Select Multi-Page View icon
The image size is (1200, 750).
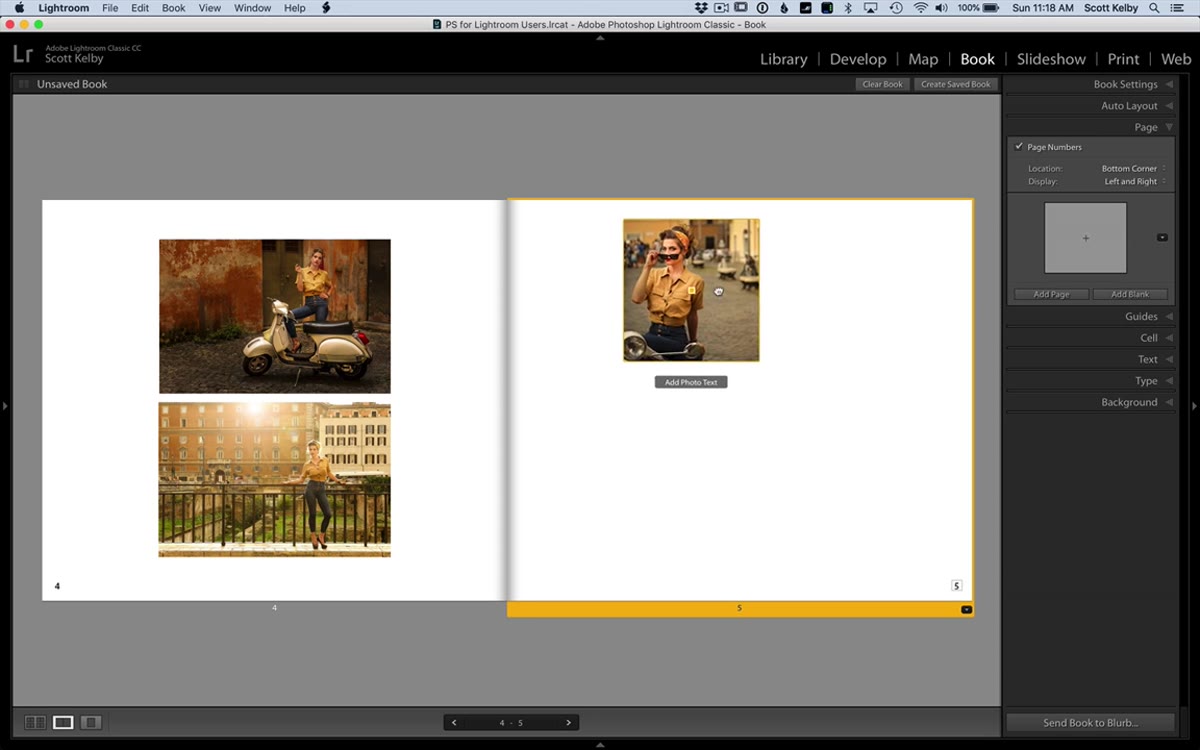(35, 722)
